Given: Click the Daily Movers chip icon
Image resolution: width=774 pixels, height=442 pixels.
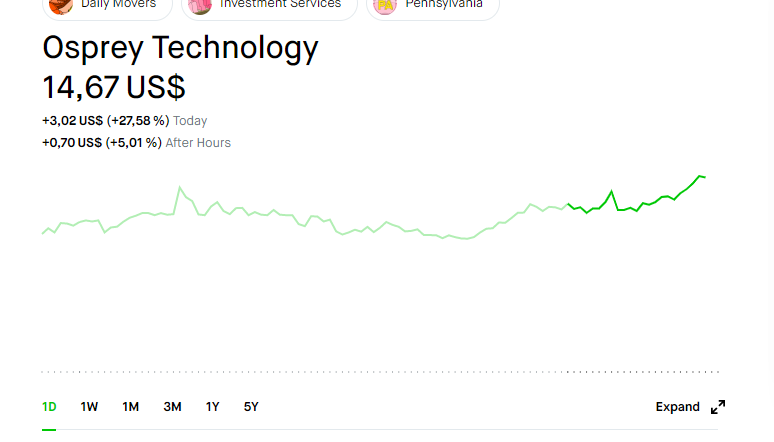Looking at the screenshot, I should (61, 5).
